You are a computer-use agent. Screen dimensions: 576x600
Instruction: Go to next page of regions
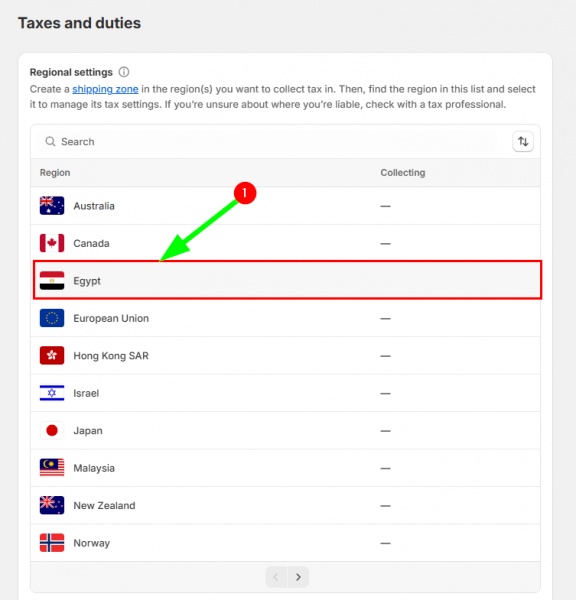tap(298, 577)
